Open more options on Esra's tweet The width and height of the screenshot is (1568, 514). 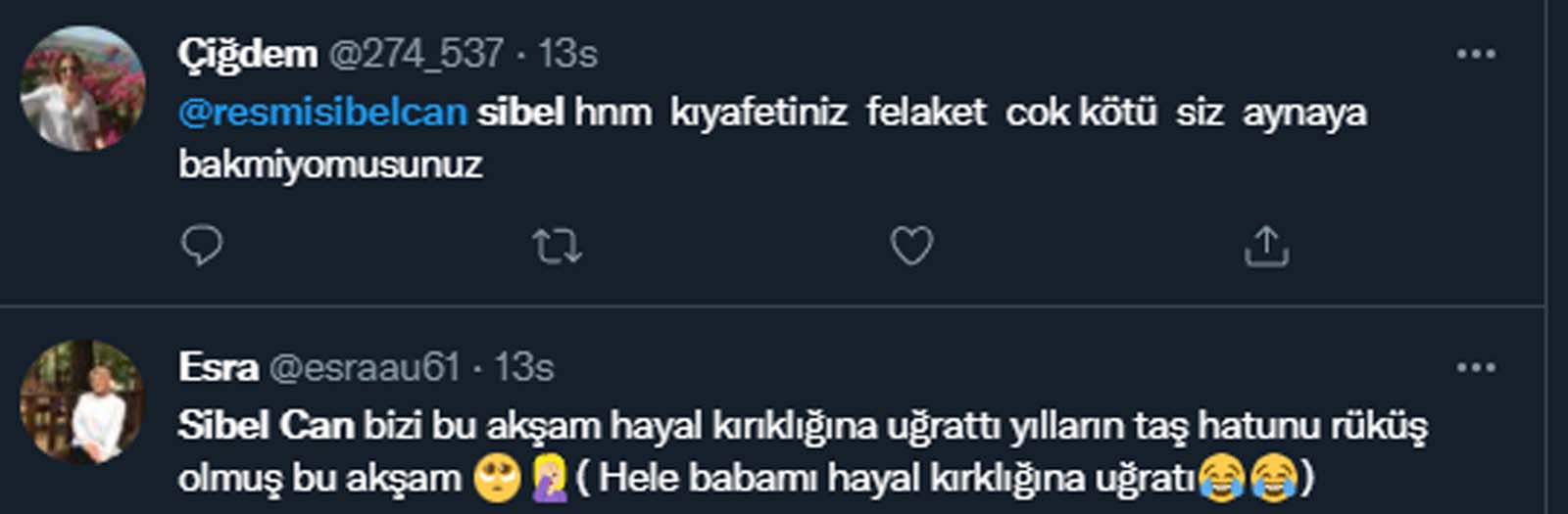tap(1476, 368)
